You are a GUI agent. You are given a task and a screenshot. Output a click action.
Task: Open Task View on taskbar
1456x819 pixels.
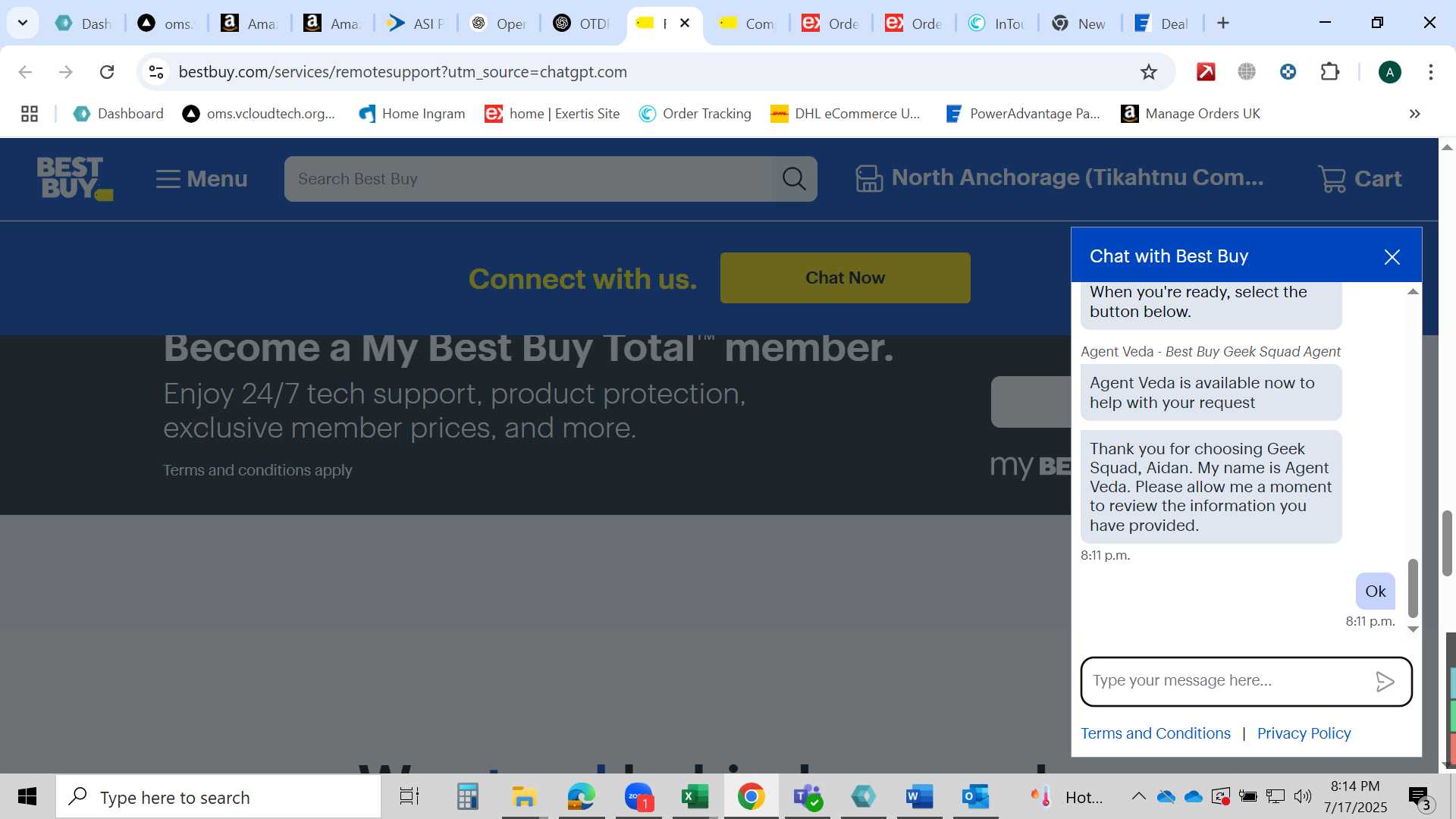(409, 797)
